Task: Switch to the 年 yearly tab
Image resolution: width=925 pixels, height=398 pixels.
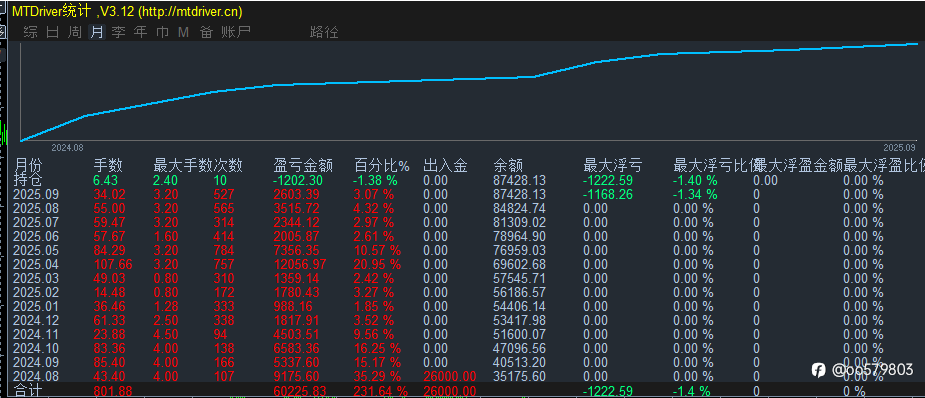Action: [x=140, y=32]
